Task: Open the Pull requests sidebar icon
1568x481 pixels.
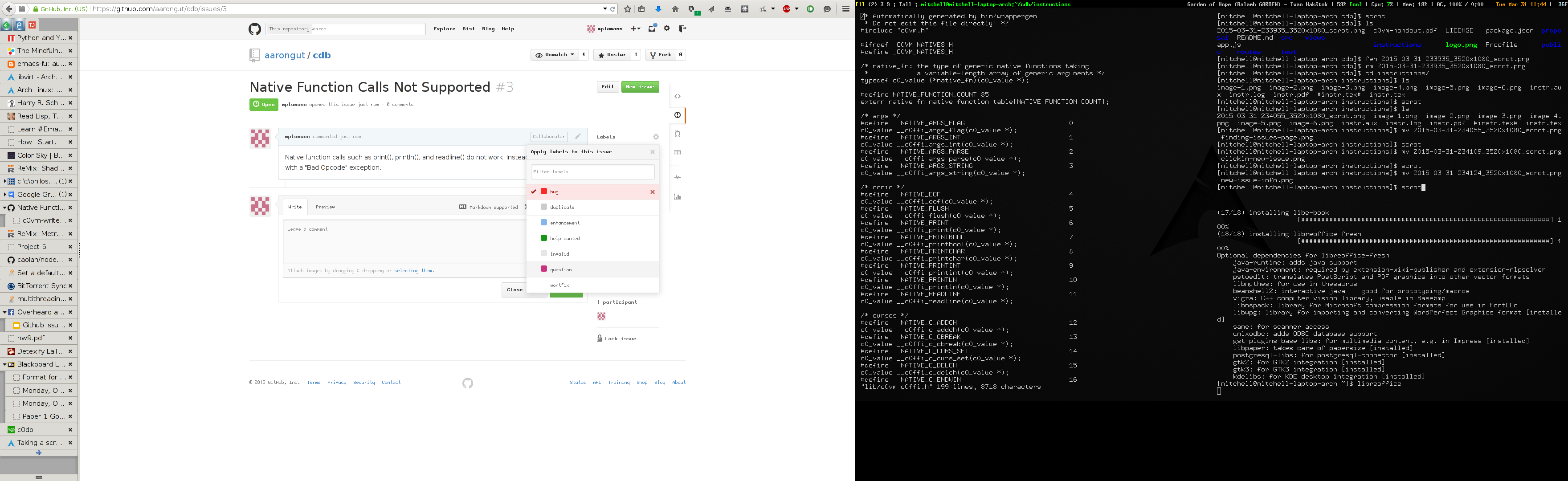Action: [x=678, y=134]
